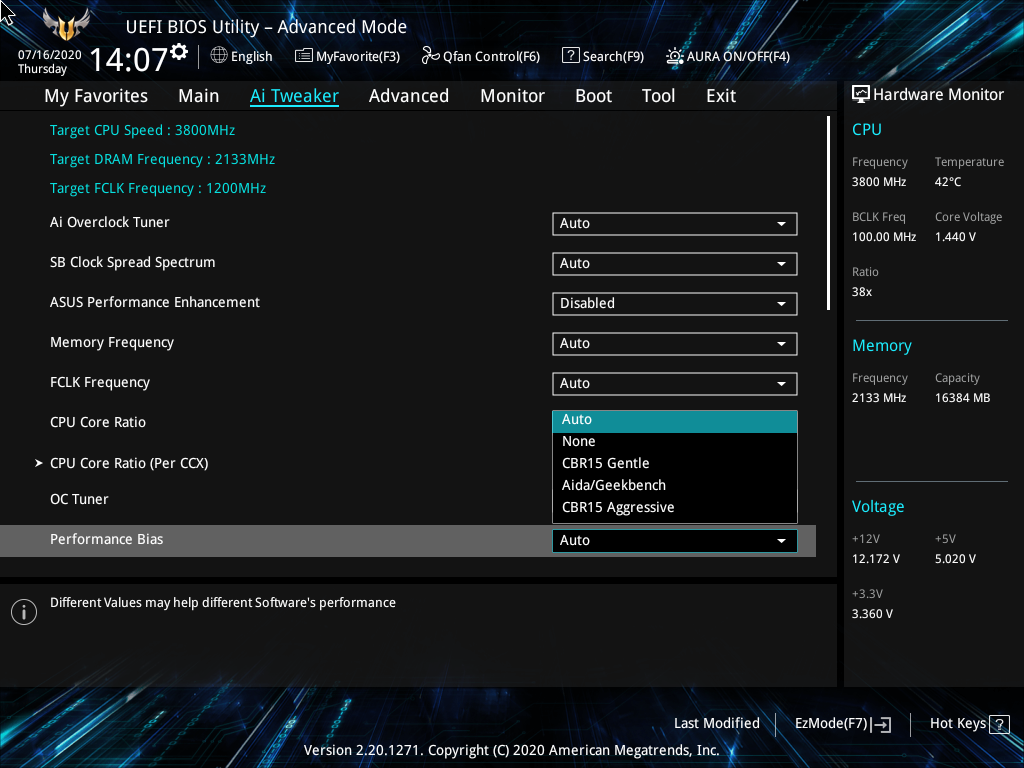Viewport: 1024px width, 768px height.
Task: Click memory capacity value 16384 MB
Action: click(962, 398)
